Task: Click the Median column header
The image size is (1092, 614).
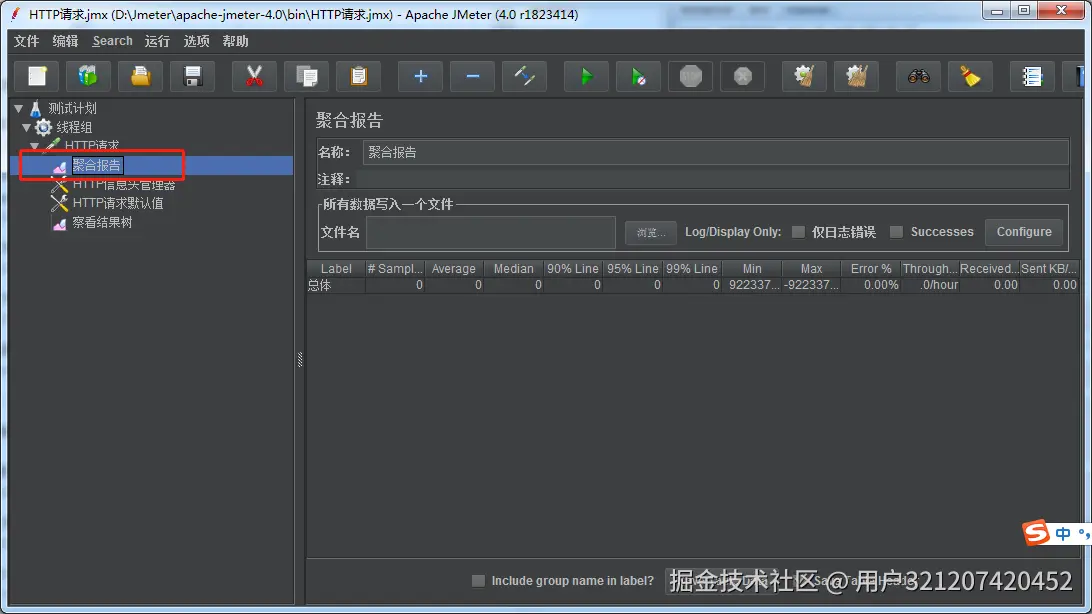Action: click(x=513, y=269)
